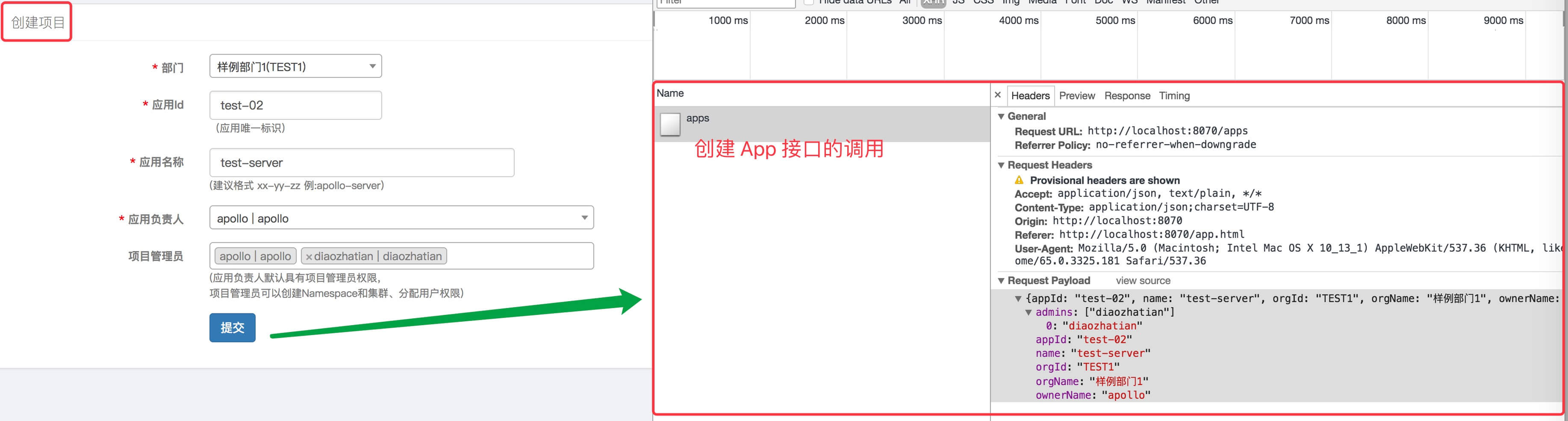Screen dimensions: 1568x421
Task: Click the view source link
Action: 1143,281
